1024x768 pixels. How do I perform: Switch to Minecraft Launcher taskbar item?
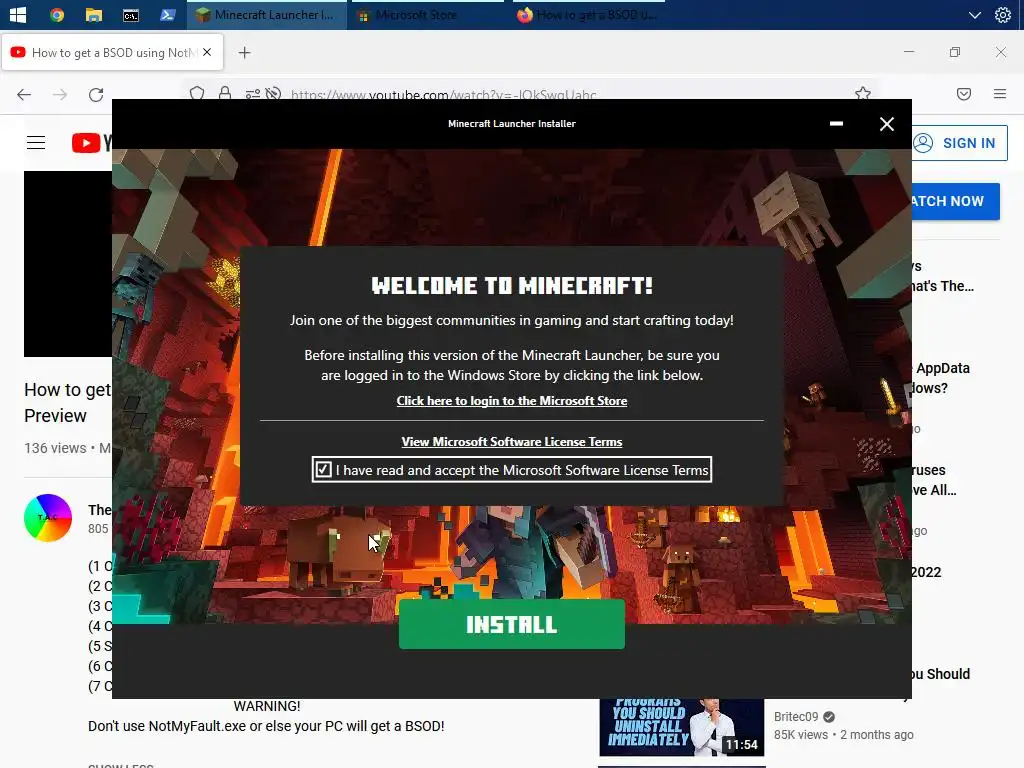266,14
